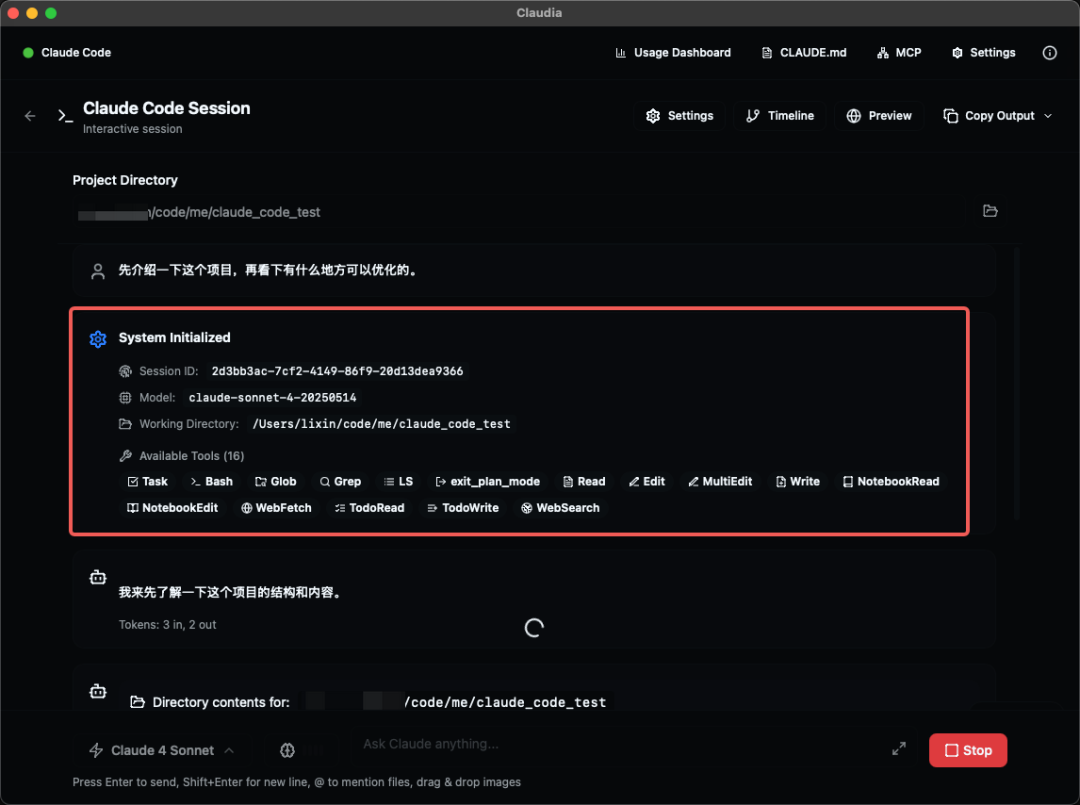Click the System Initialized gear icon
Image resolution: width=1080 pixels, height=805 pixels.
[x=98, y=339]
